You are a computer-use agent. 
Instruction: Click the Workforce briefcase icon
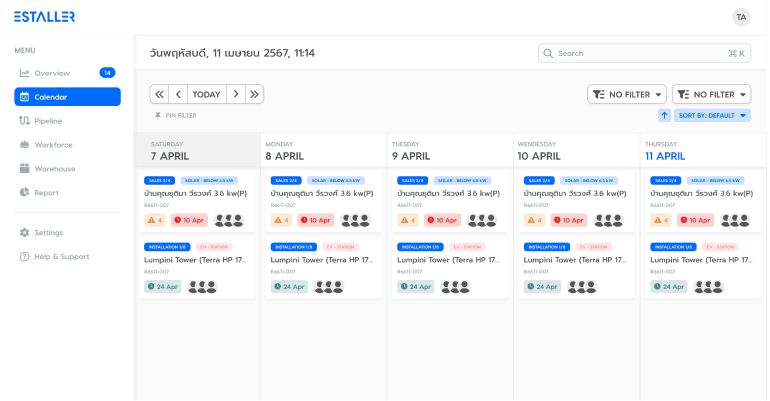tap(25, 145)
